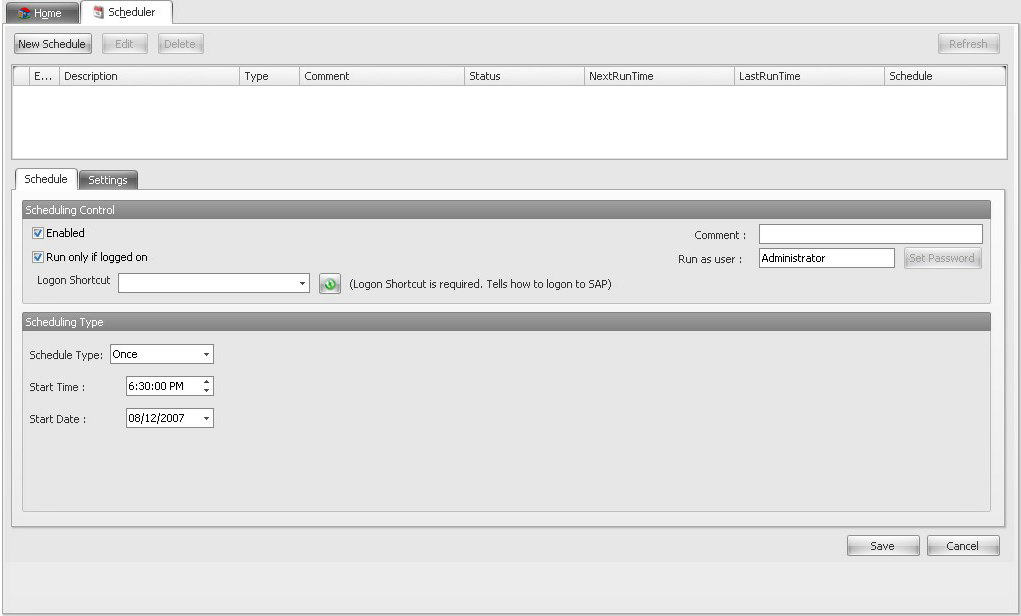
Task: Select the Schedule tab
Action: pyautogui.click(x=46, y=179)
